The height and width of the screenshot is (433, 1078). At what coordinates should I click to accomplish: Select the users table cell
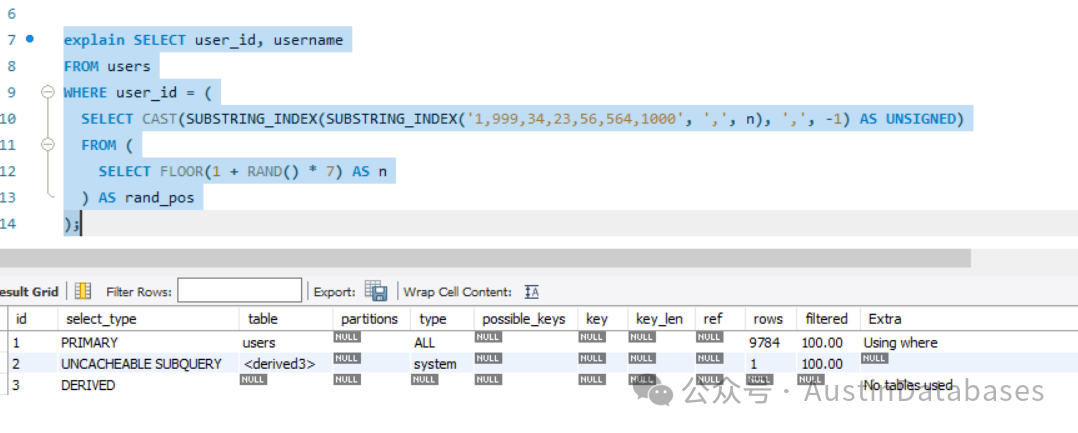pyautogui.click(x=258, y=342)
